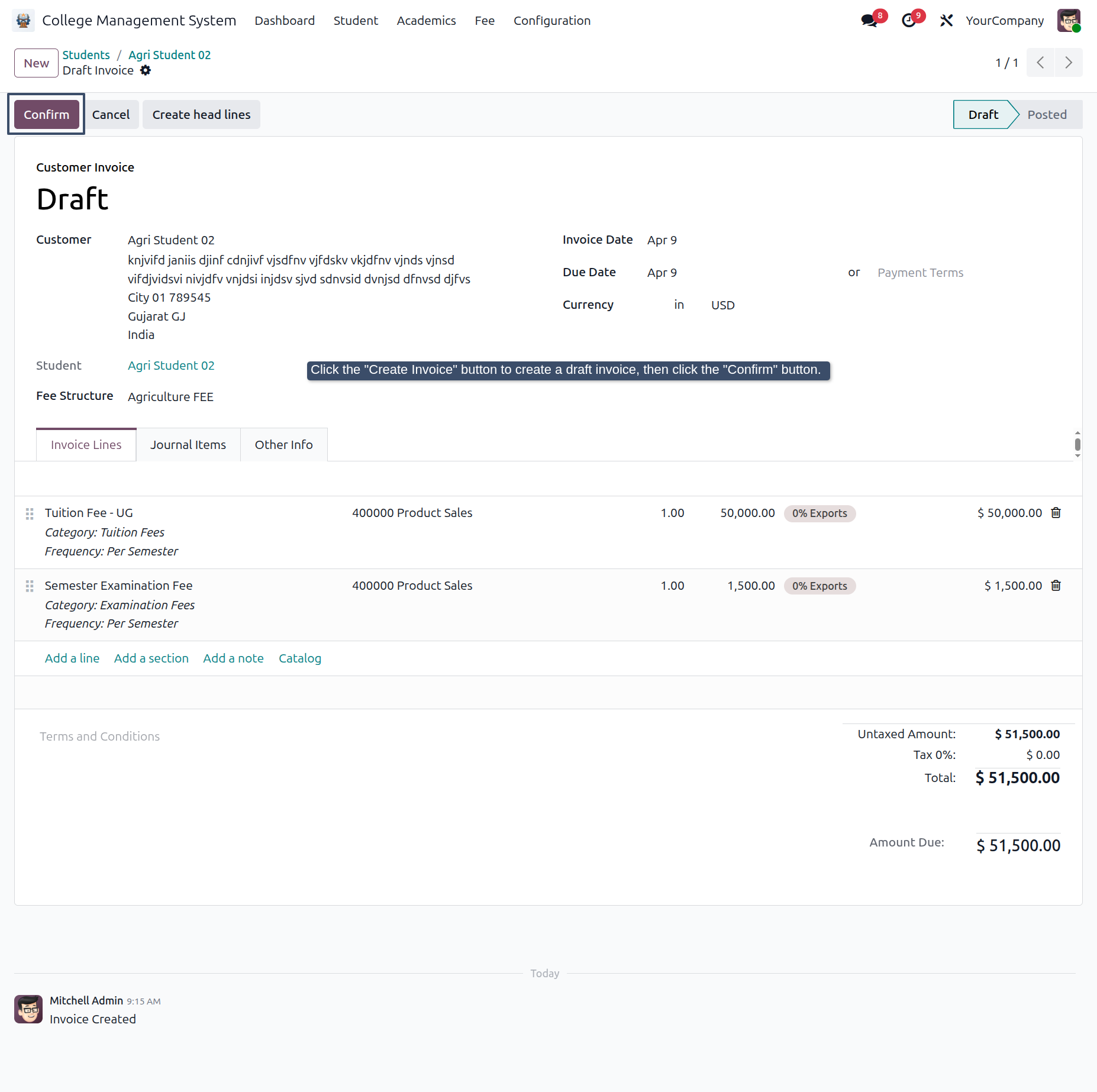Click the College Management System app logo
This screenshot has width=1097, height=1092.
(x=23, y=21)
